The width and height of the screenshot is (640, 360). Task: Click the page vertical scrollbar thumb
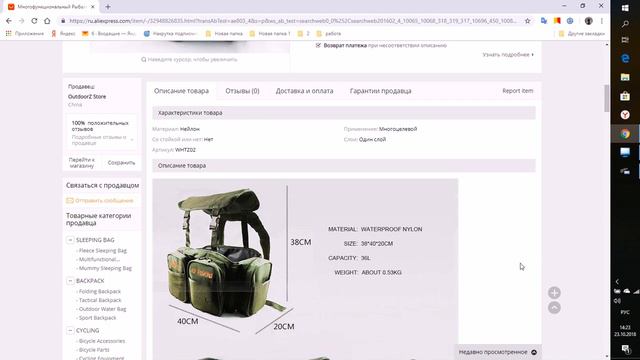point(607,98)
